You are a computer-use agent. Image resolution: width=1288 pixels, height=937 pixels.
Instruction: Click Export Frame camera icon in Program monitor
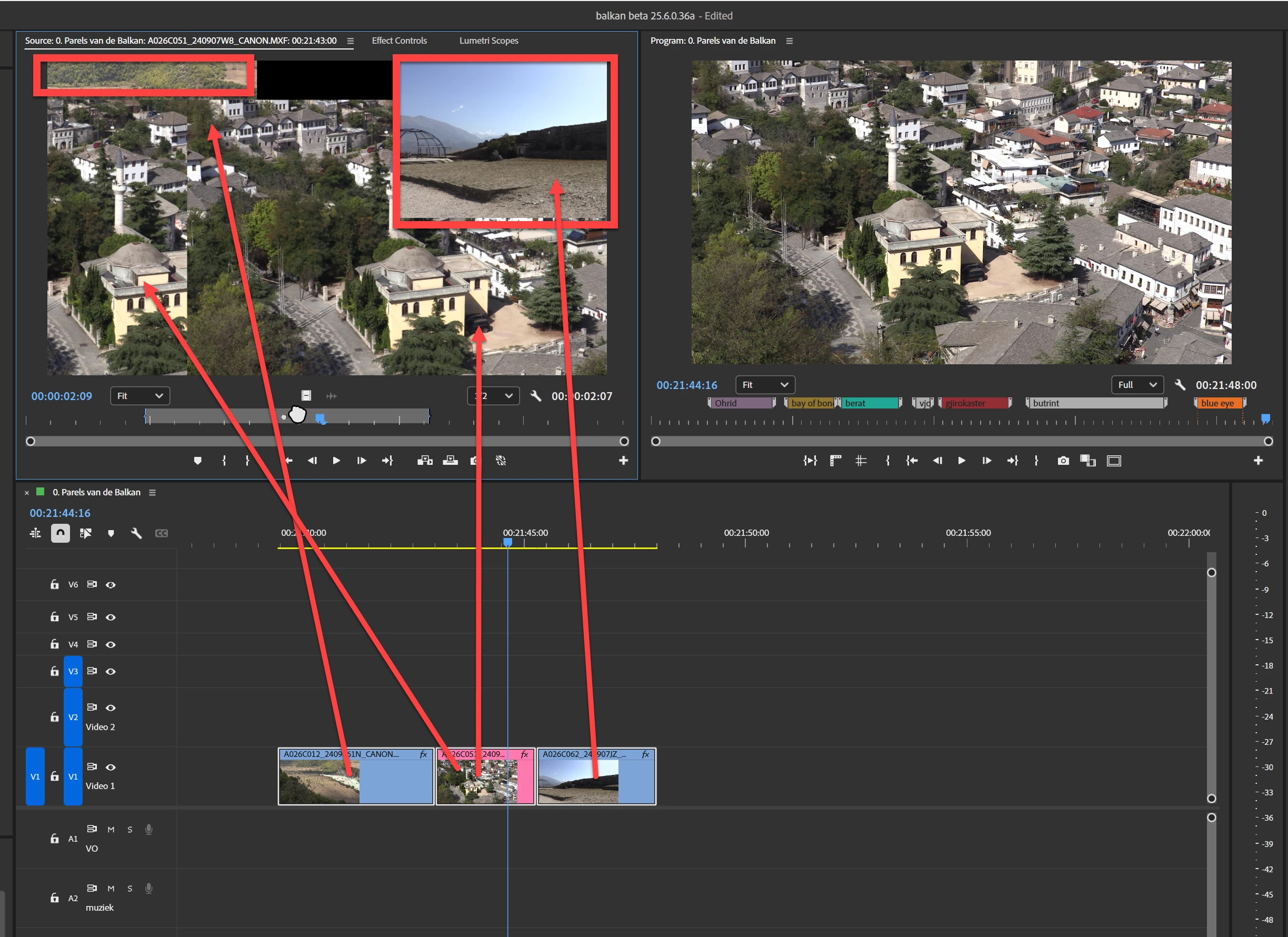pyautogui.click(x=1063, y=461)
